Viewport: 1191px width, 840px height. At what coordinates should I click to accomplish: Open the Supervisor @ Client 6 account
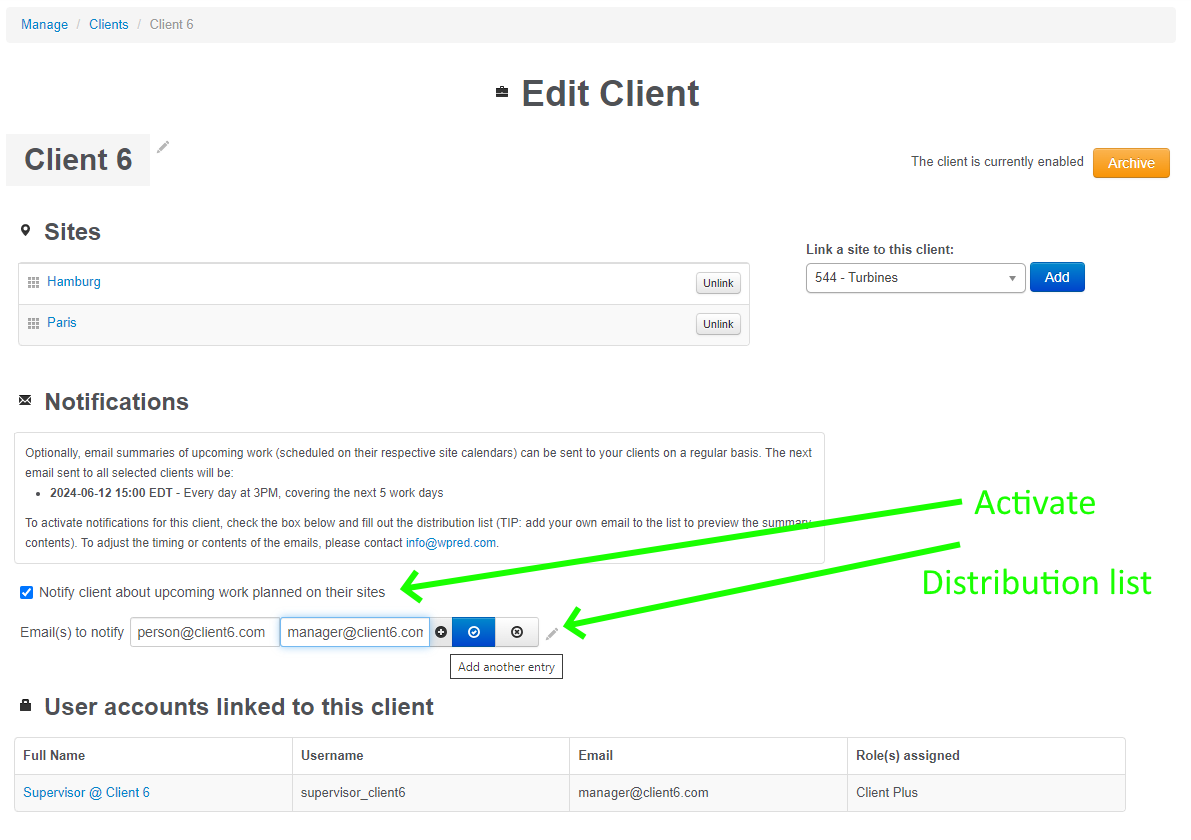(86, 792)
